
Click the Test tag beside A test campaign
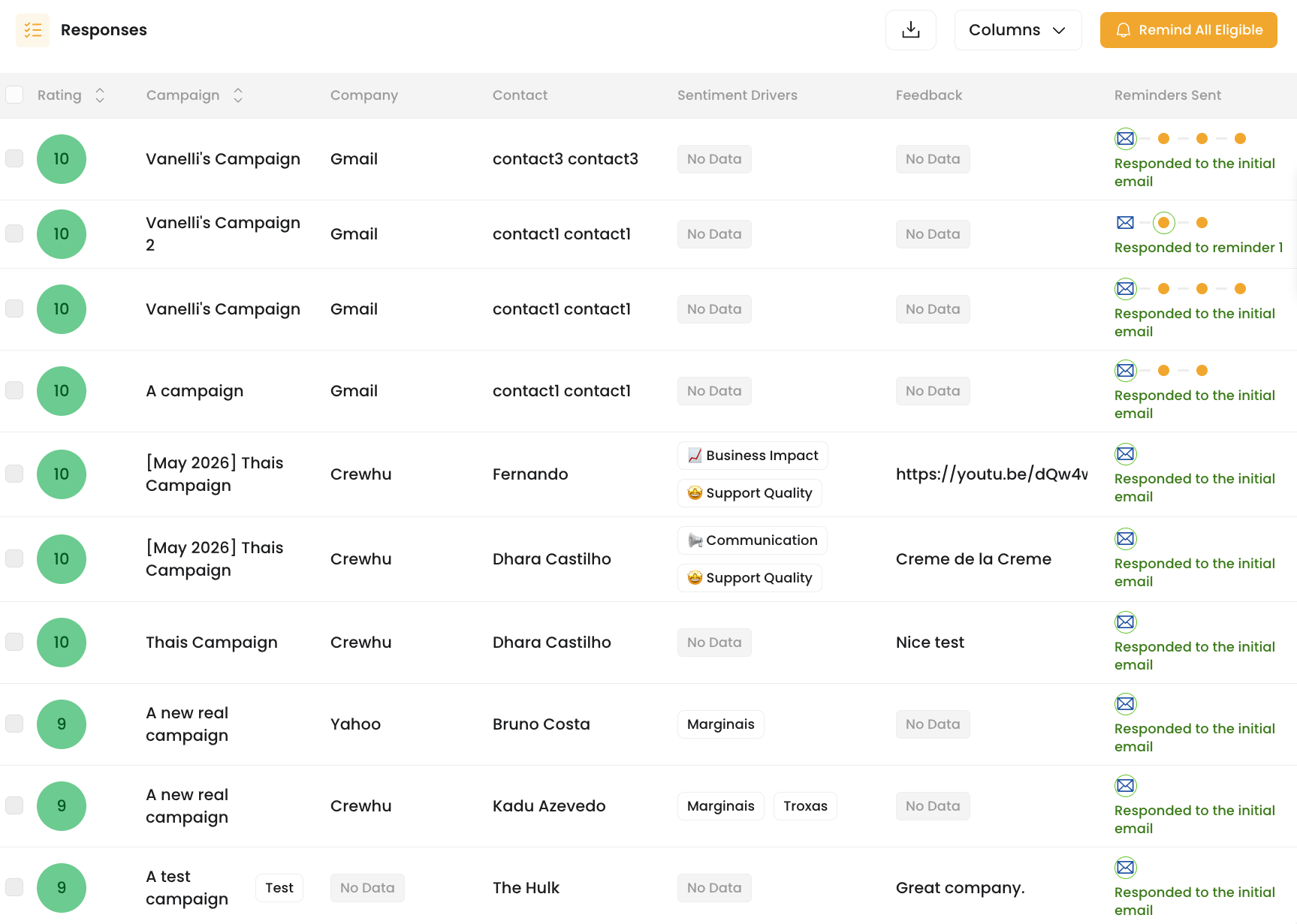tap(279, 888)
